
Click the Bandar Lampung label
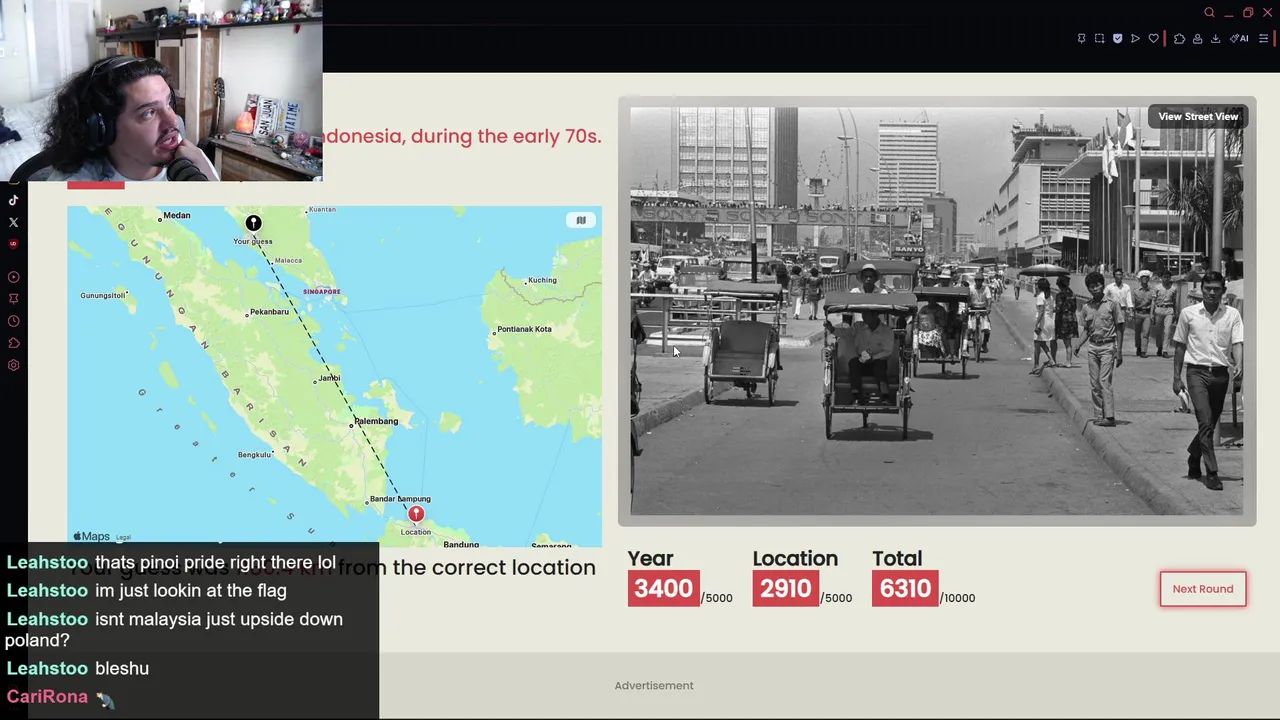(400, 499)
